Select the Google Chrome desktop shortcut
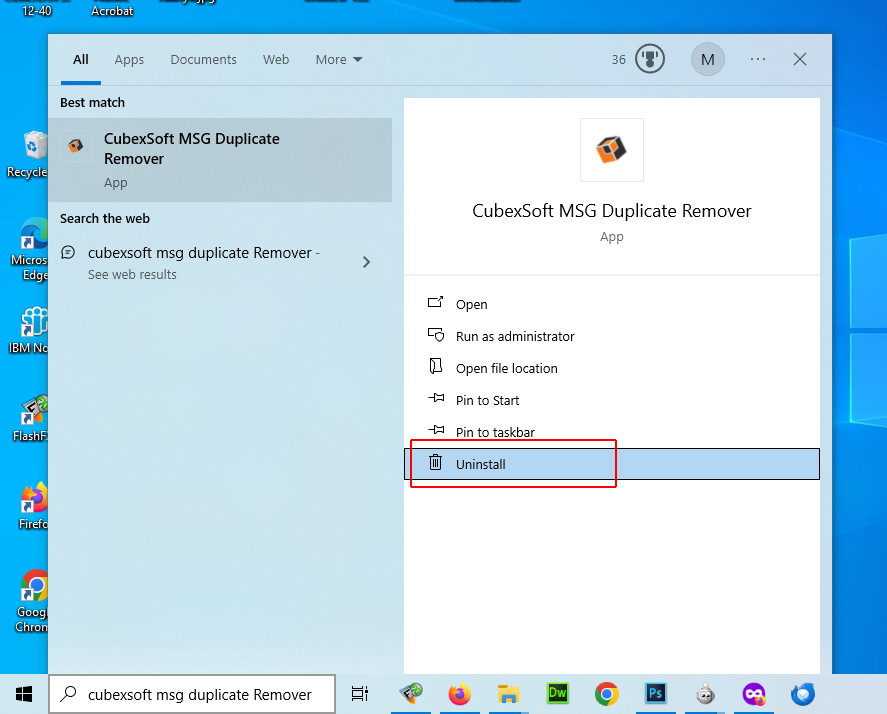 pyautogui.click(x=32, y=601)
